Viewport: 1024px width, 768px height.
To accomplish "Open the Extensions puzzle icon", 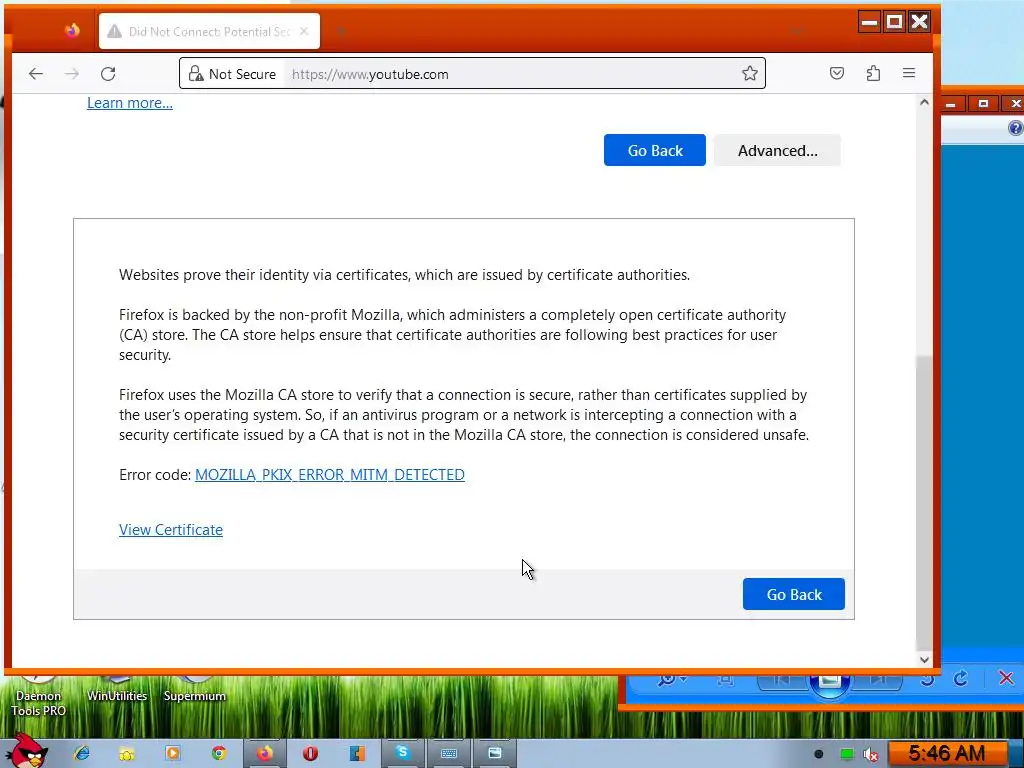I will 873,73.
